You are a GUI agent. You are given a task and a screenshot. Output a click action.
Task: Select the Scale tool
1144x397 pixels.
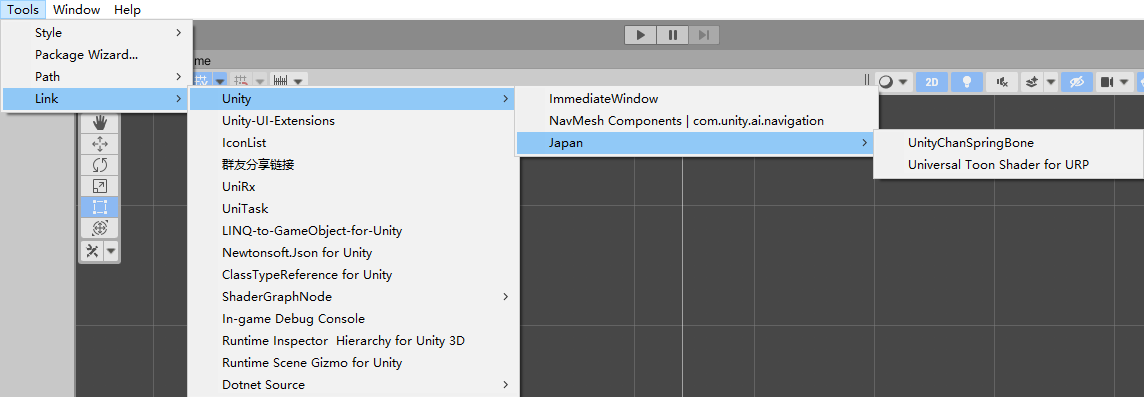100,186
